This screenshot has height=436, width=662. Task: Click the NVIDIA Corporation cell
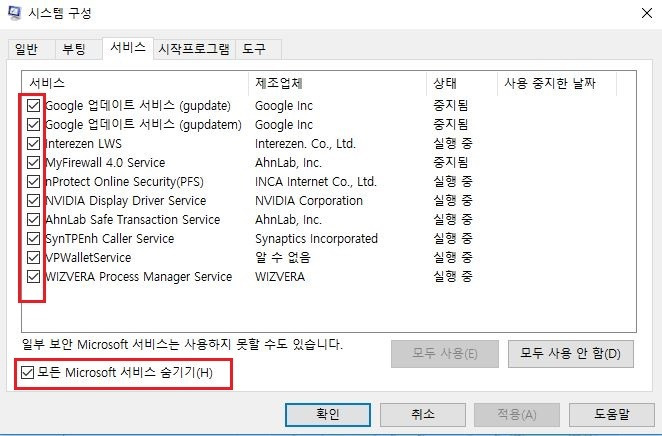click(309, 200)
